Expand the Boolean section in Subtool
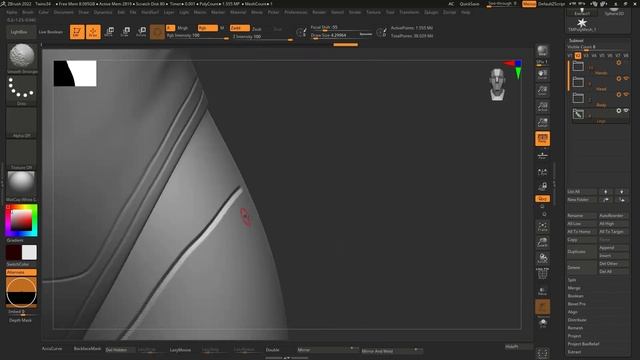Image resolution: width=640 pixels, height=360 pixels. coord(575,296)
